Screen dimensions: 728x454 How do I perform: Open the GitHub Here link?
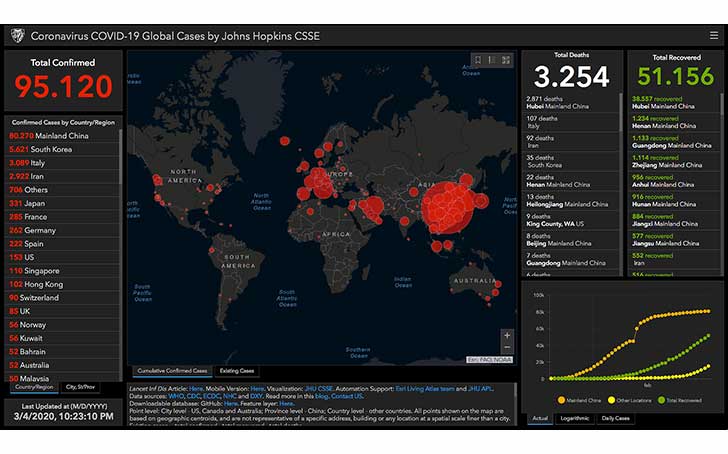[x=230, y=403]
